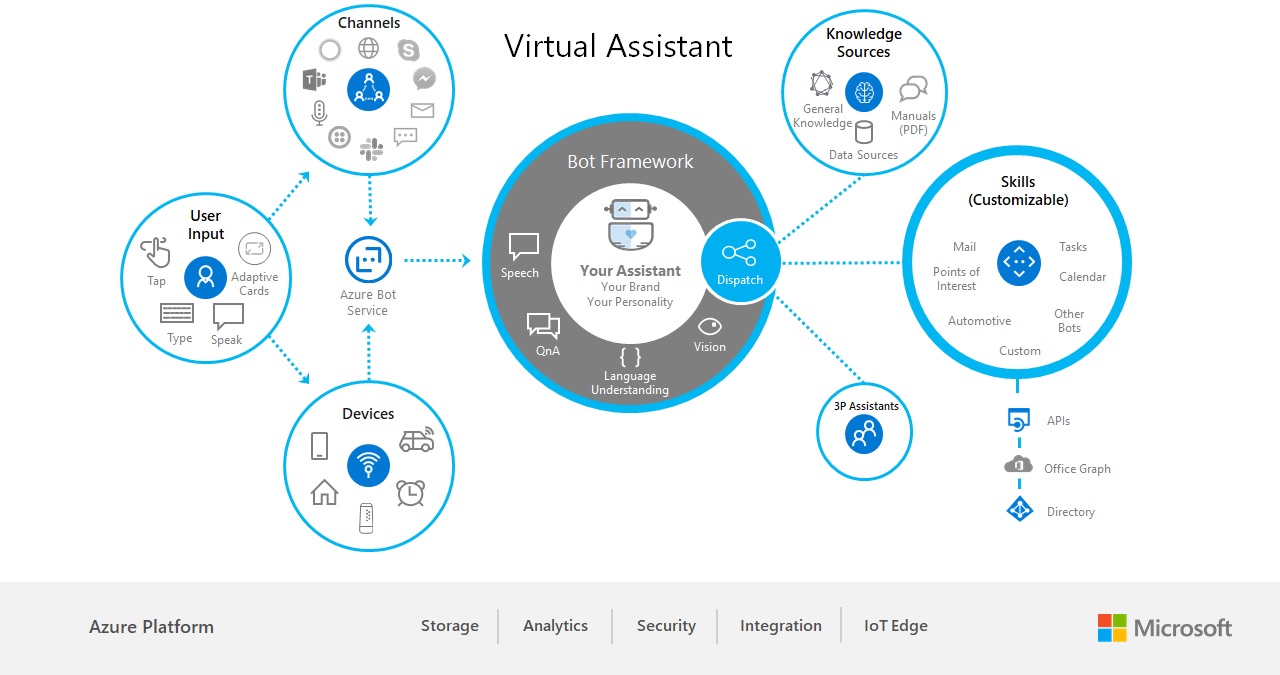Viewport: 1280px width, 675px height.
Task: Click the Slack channel icon
Action: (x=371, y=149)
